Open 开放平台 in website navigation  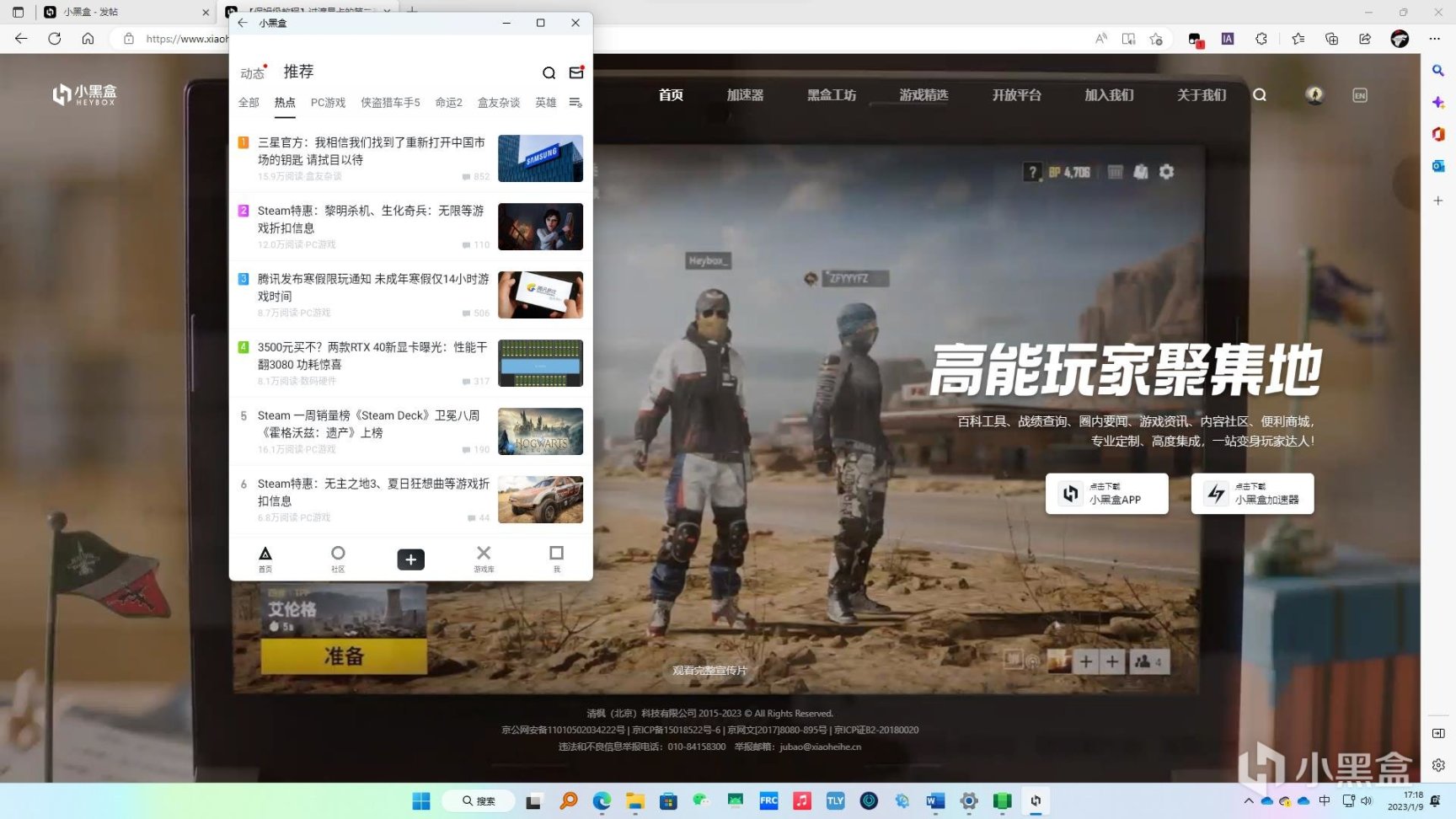pos(1016,95)
